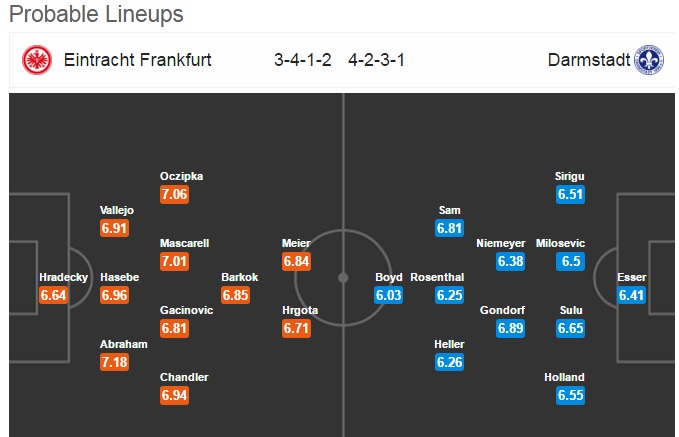679x437 pixels.
Task: Select Oczipka's 7.06 rating badge
Action: pyautogui.click(x=175, y=194)
